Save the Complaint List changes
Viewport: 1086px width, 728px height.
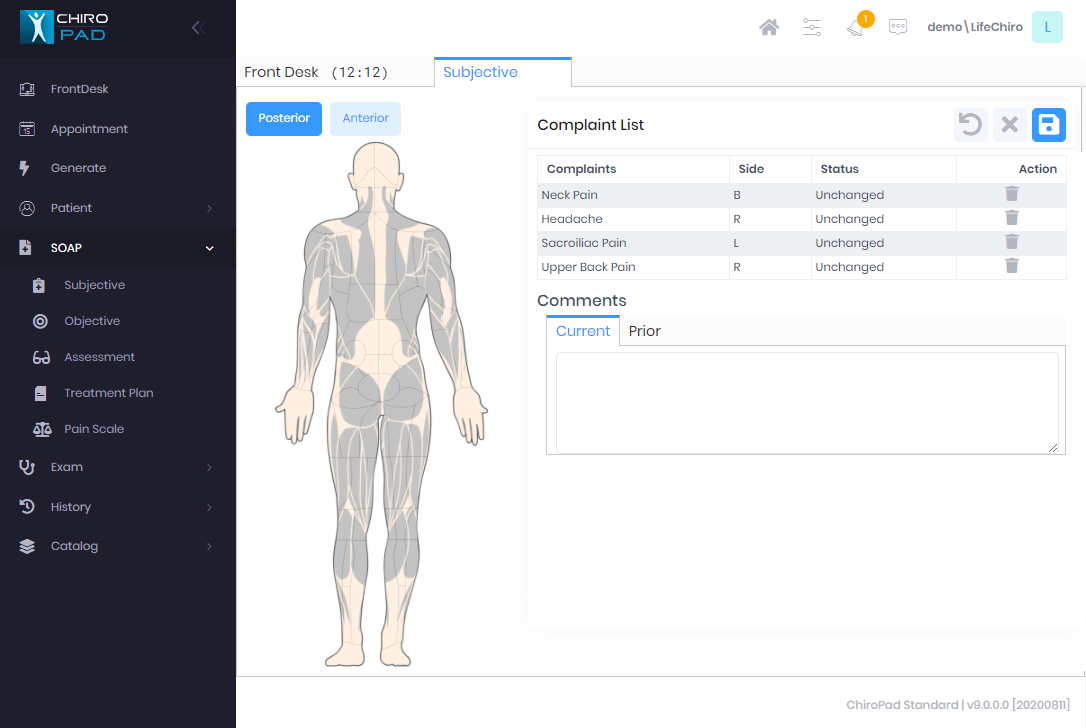1048,124
